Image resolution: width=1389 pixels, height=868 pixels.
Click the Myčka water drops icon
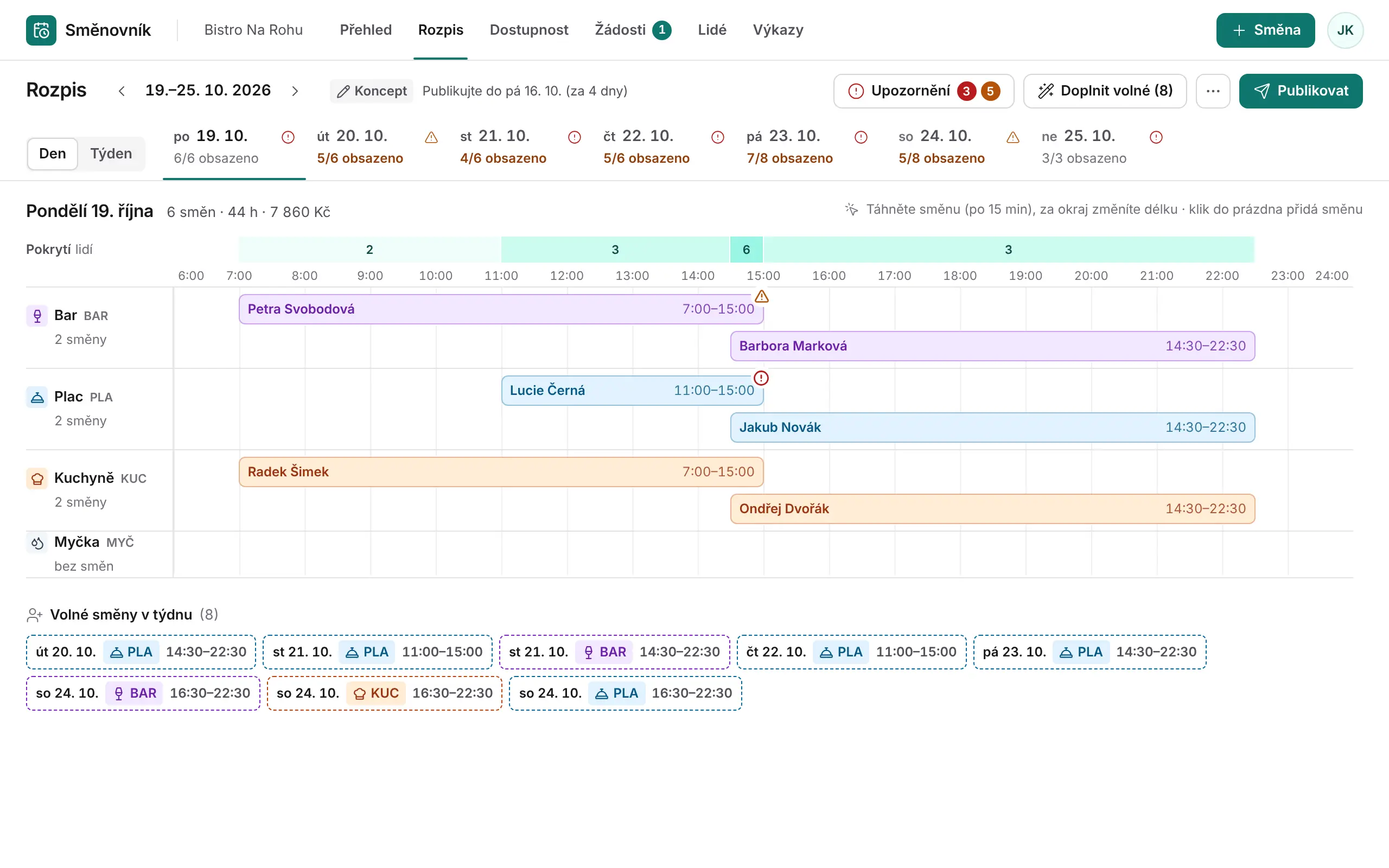37,543
